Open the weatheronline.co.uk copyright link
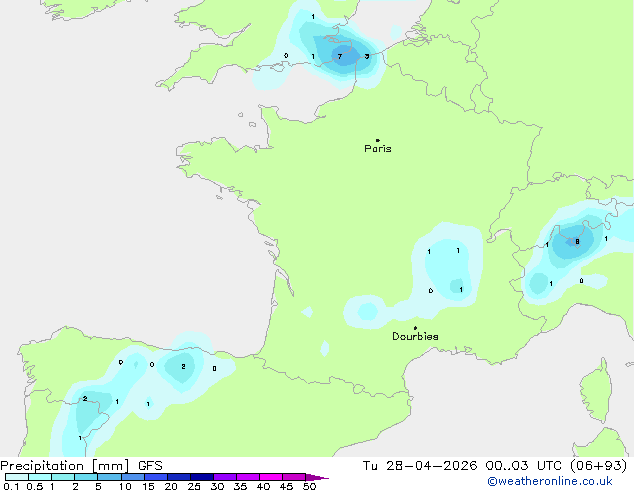The image size is (634, 490). [550, 481]
